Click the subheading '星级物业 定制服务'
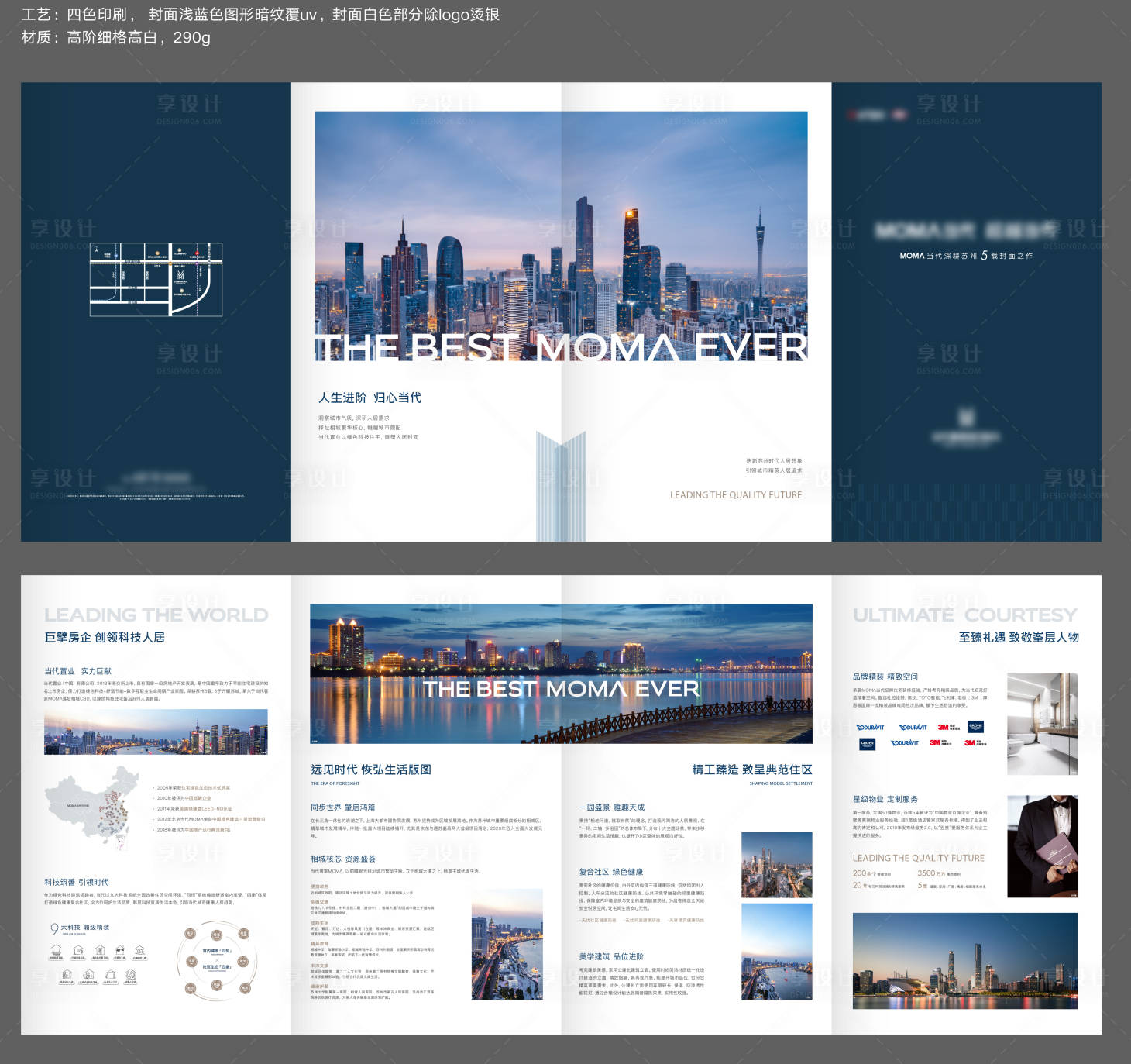 click(x=885, y=799)
